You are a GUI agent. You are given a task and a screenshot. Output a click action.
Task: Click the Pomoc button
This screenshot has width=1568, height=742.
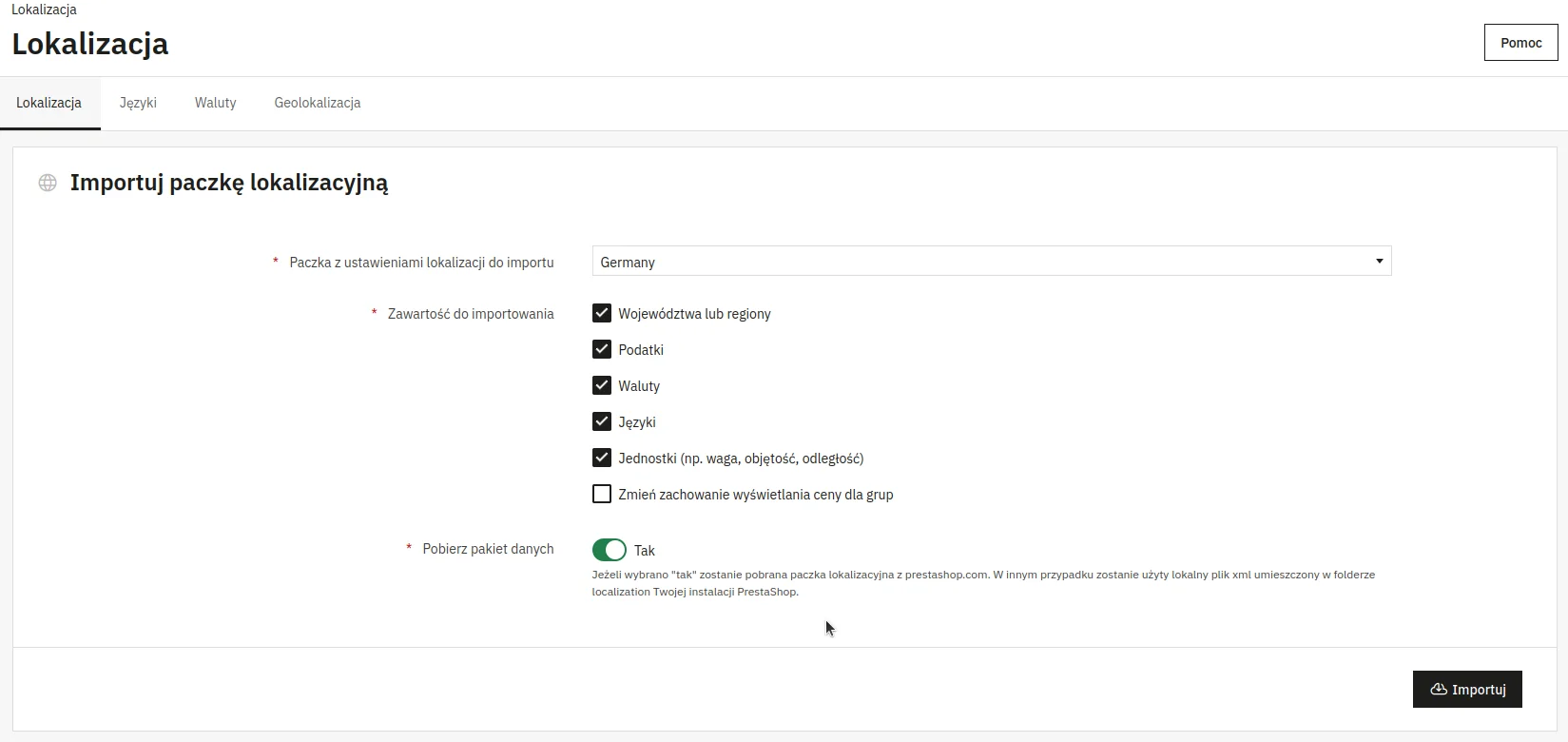(1521, 43)
